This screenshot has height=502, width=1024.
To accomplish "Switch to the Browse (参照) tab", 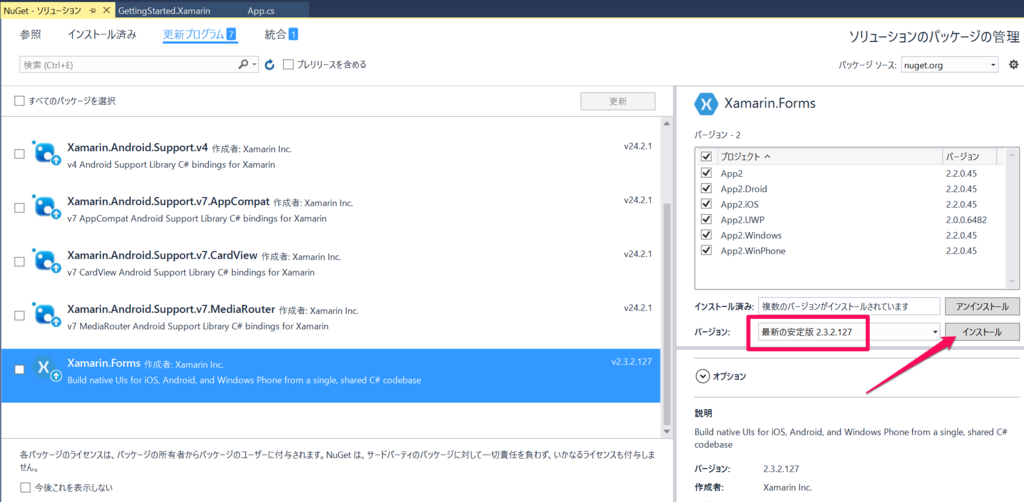I will (30, 35).
